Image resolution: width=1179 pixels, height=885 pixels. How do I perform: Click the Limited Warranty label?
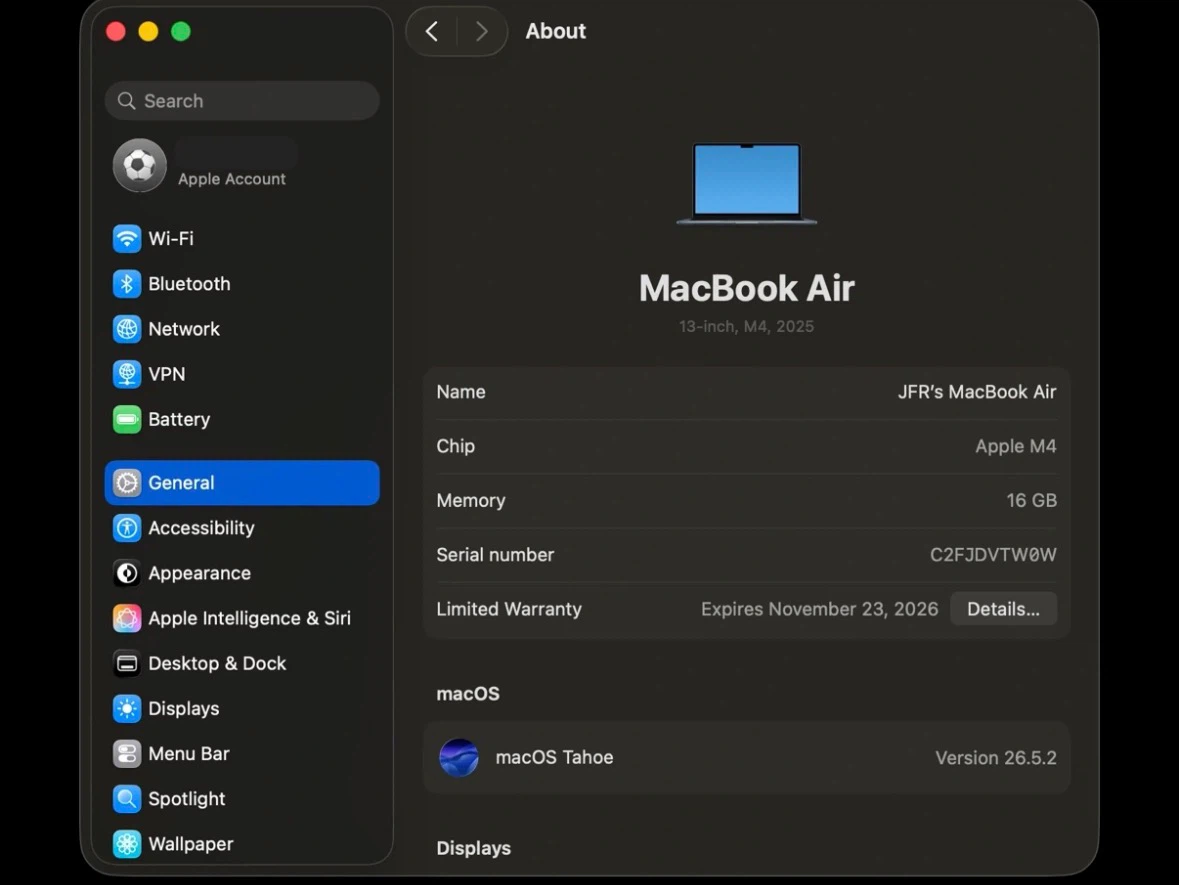509,609
